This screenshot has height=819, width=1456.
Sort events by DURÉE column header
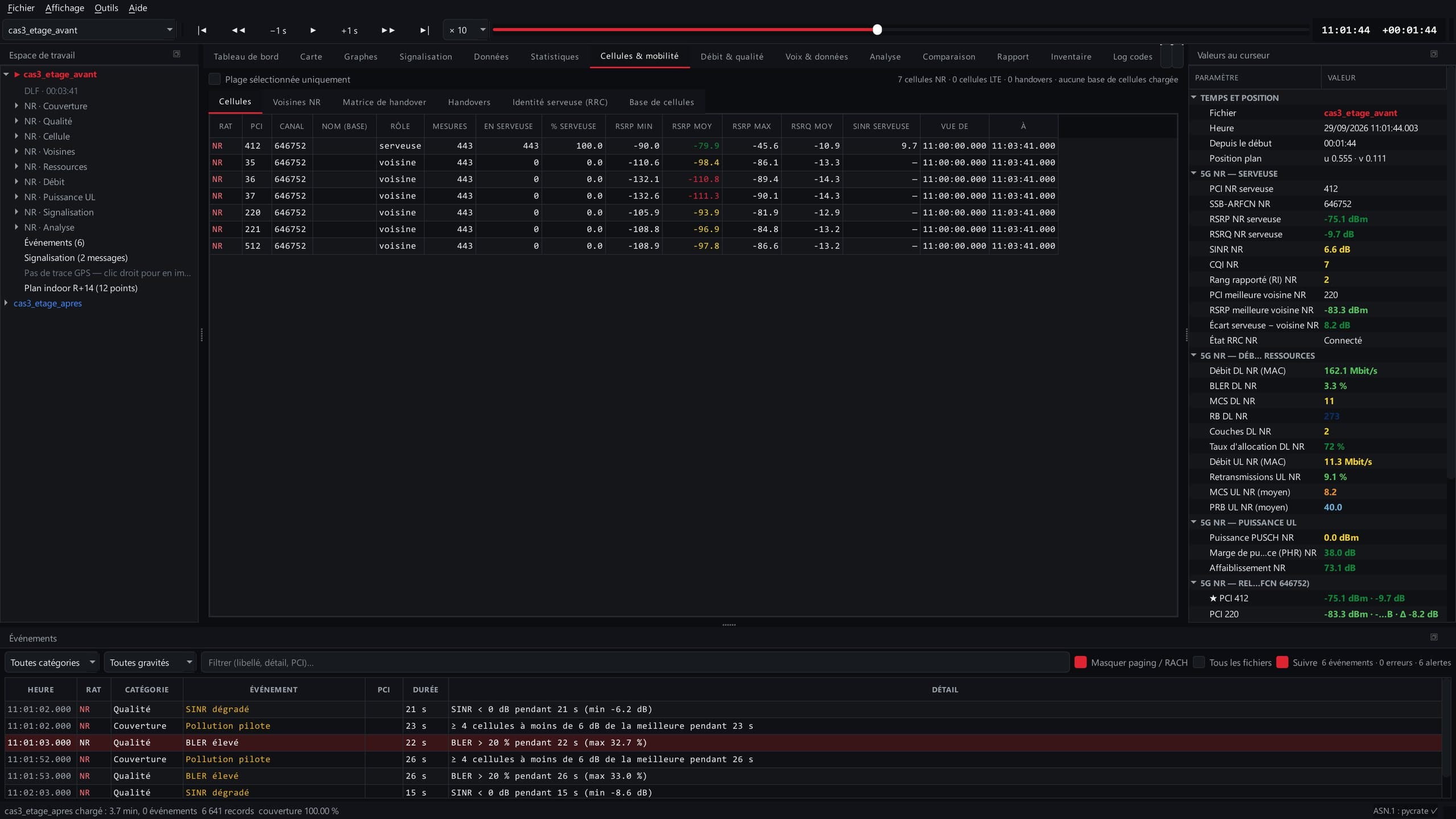click(425, 689)
